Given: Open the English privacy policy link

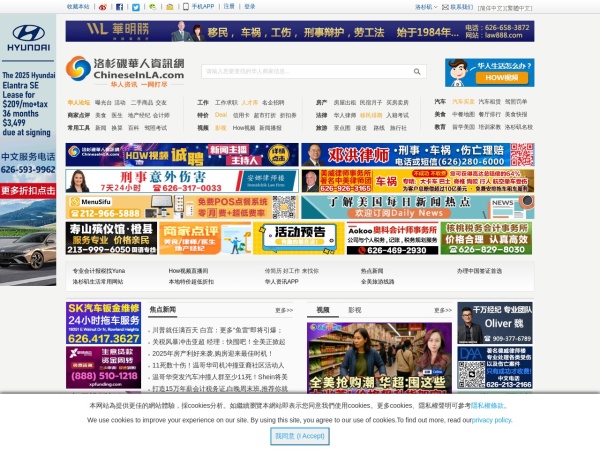Looking at the screenshot, I should tap(492, 420).
